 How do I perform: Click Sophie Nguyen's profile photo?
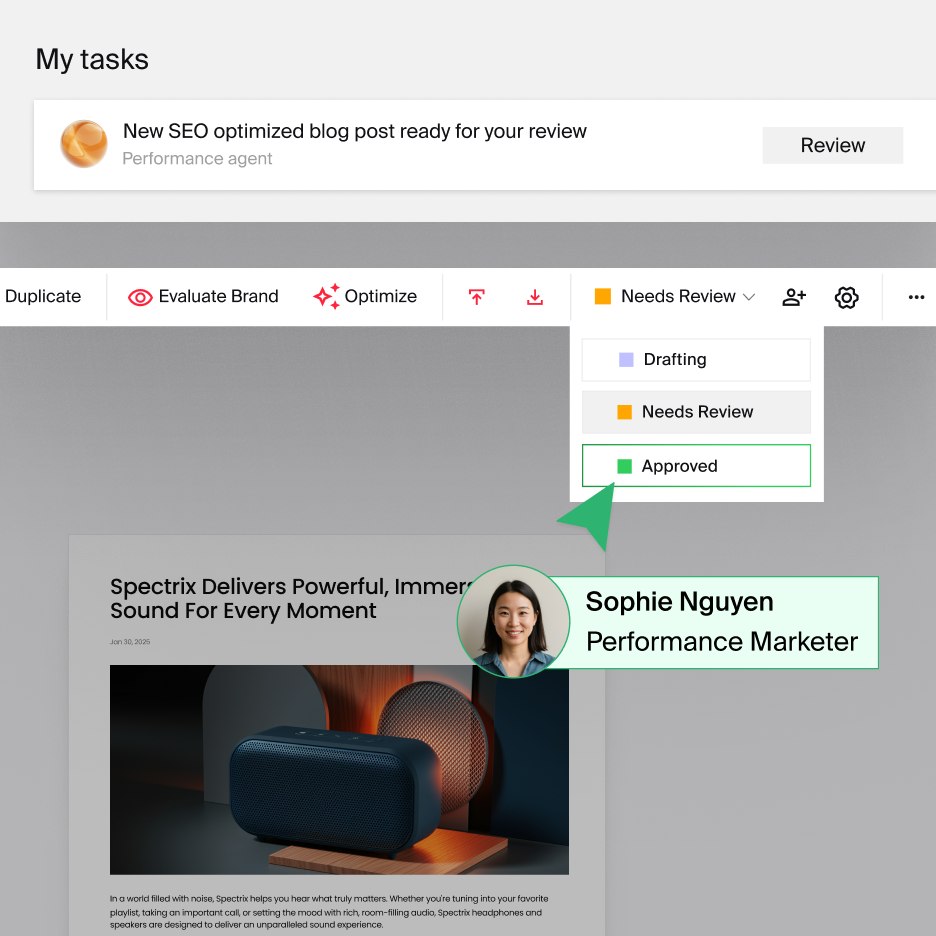tap(513, 621)
